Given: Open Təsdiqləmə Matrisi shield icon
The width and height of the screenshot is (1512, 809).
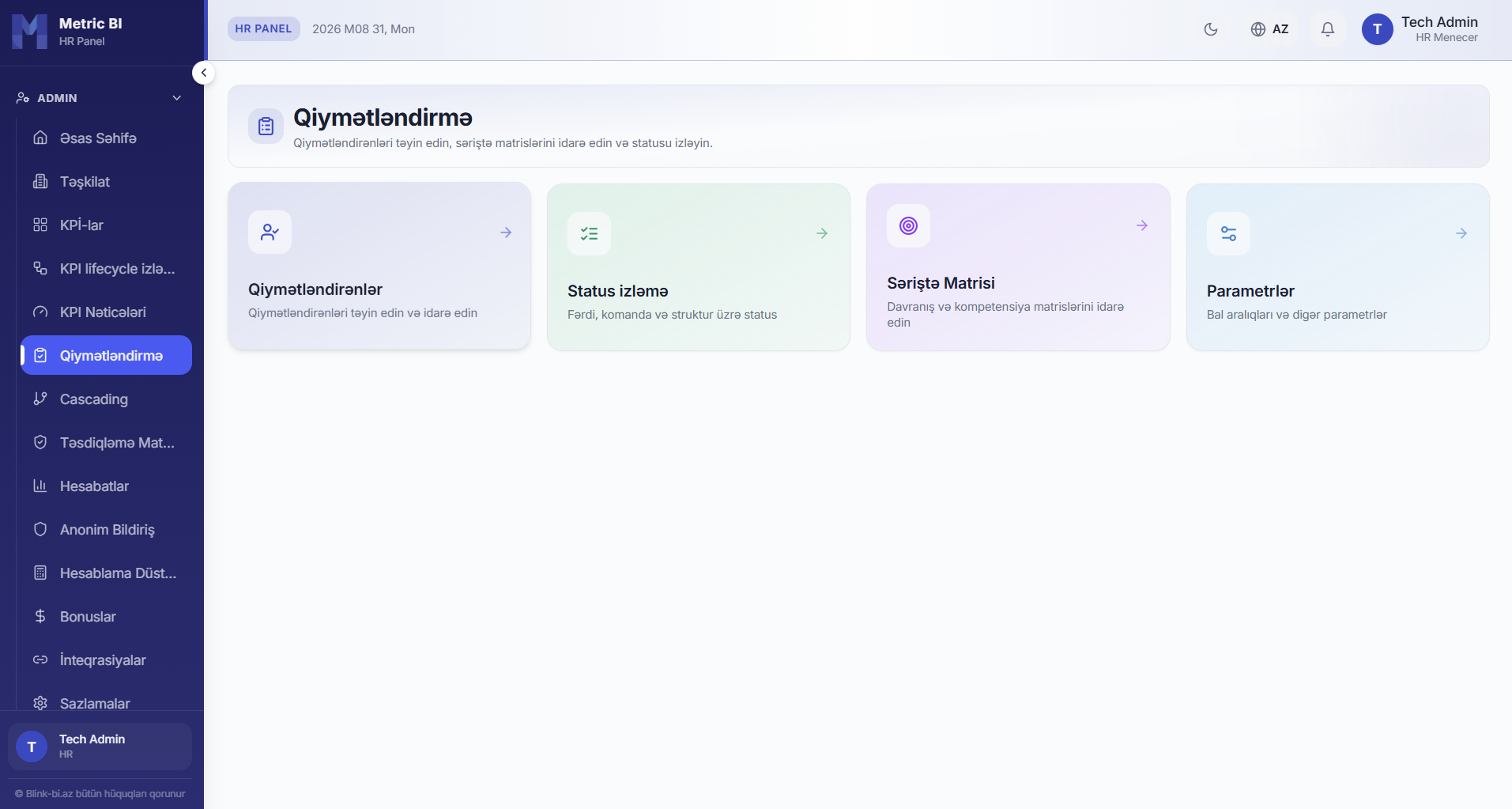Looking at the screenshot, I should pos(40,442).
